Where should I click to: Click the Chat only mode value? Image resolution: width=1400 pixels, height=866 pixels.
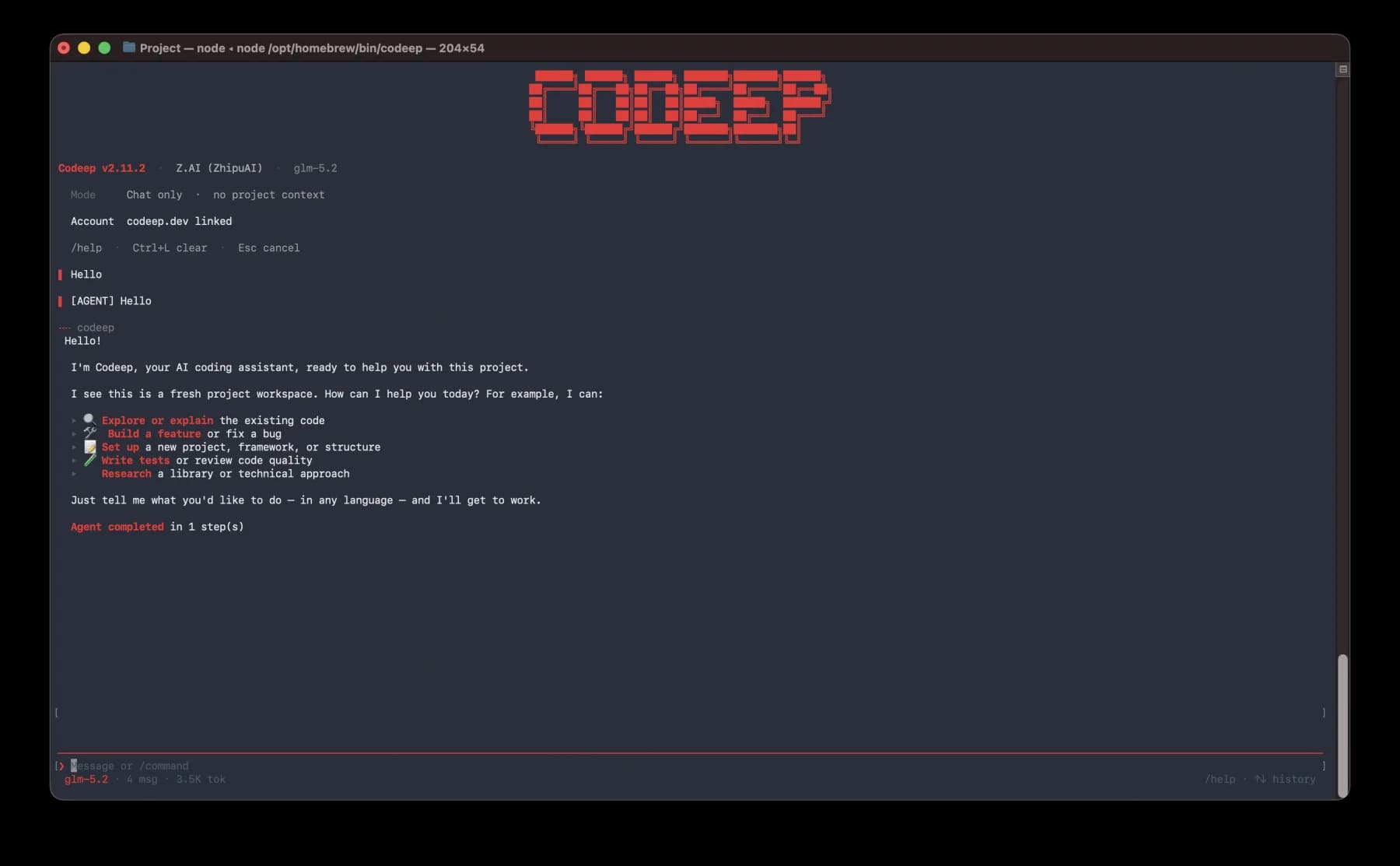(154, 195)
